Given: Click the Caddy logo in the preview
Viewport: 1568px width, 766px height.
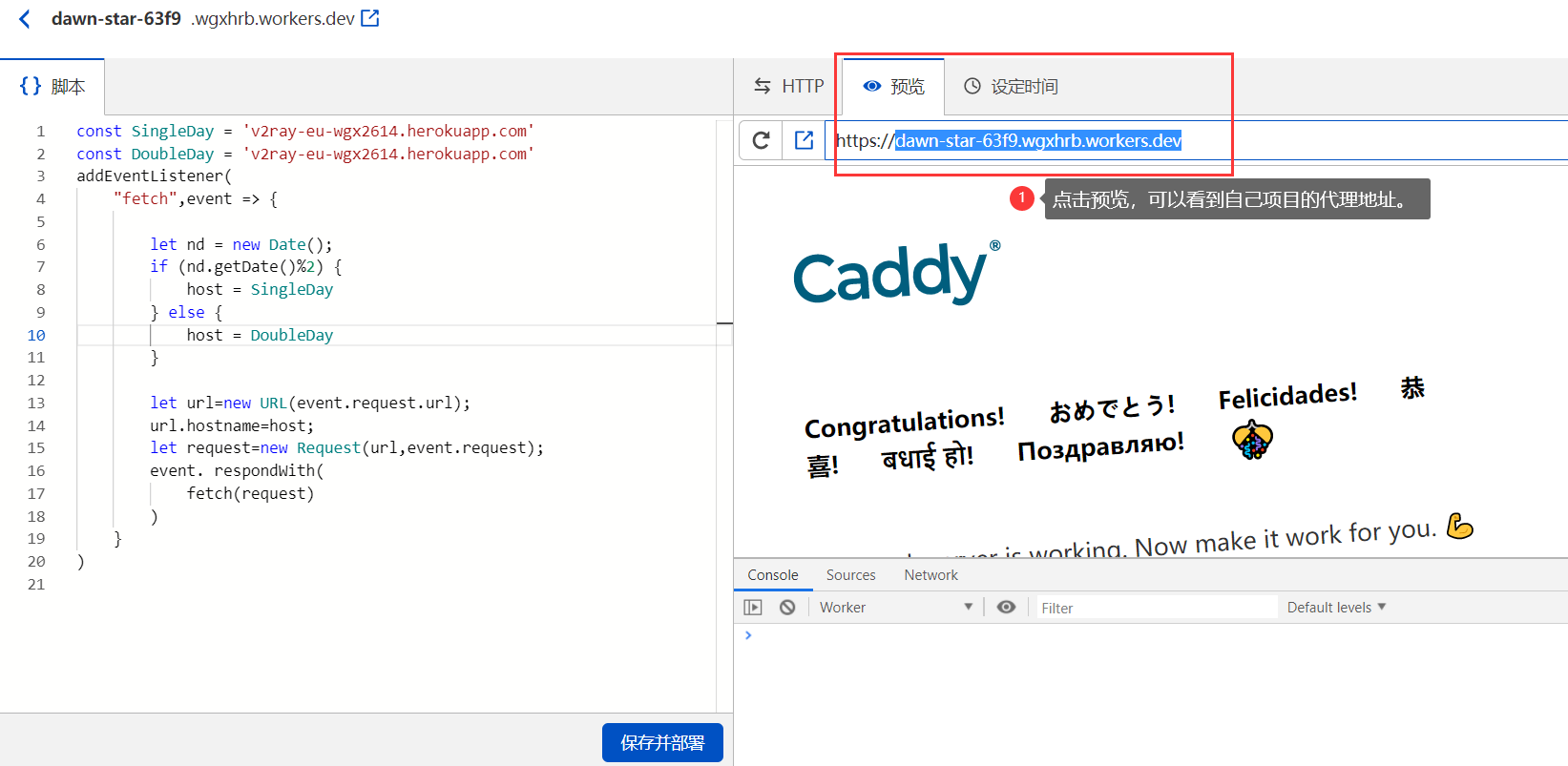Looking at the screenshot, I should click(x=897, y=274).
